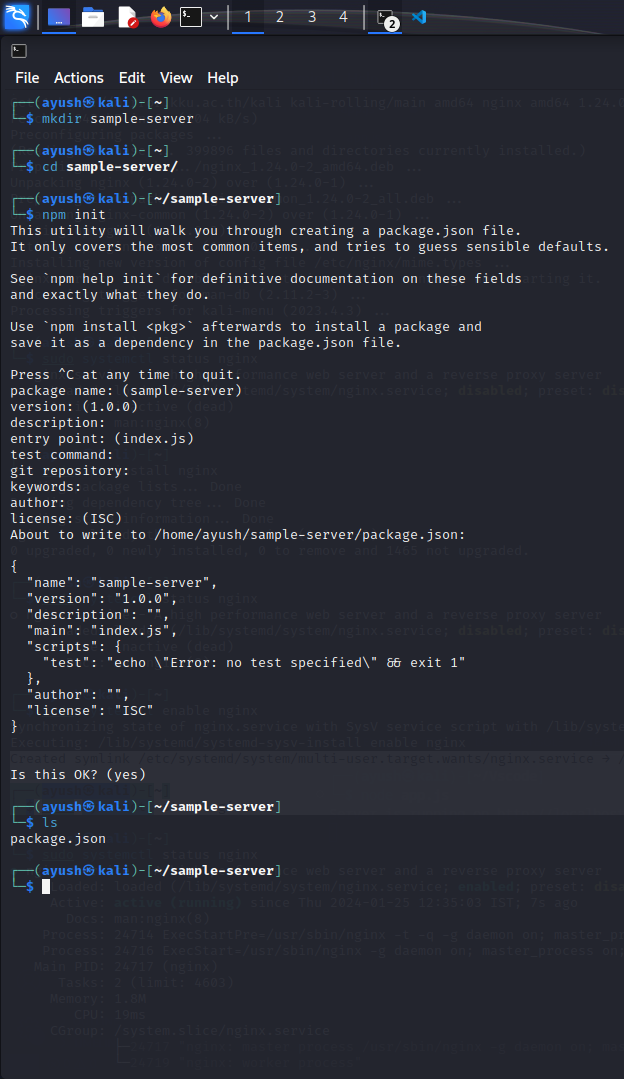Open the Help menu
Screen dimensions: 624x1079
(x=222, y=78)
